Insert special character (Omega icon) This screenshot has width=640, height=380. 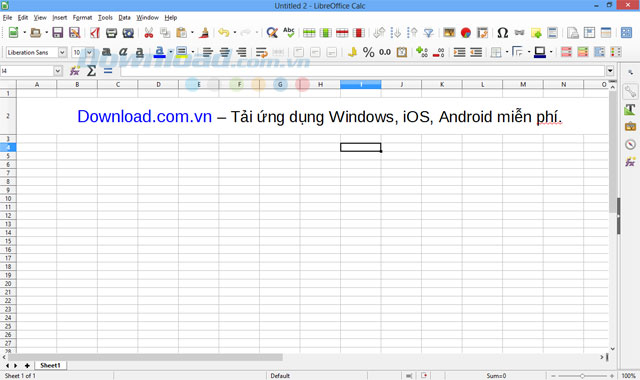tap(503, 33)
